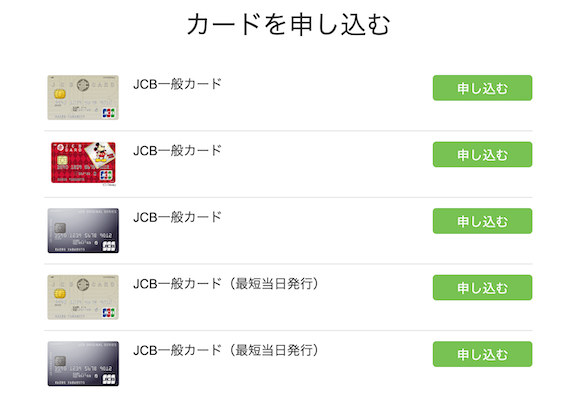Image resolution: width=570 pixels, height=405 pixels.
Task: Click 申し込む button for the first beige JCB card
Action: pos(482,88)
